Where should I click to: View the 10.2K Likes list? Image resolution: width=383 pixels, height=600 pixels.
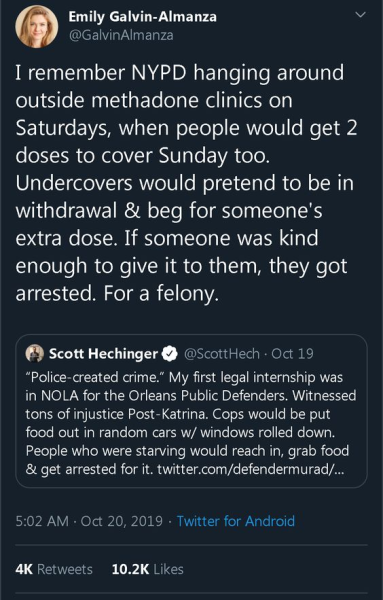click(148, 569)
